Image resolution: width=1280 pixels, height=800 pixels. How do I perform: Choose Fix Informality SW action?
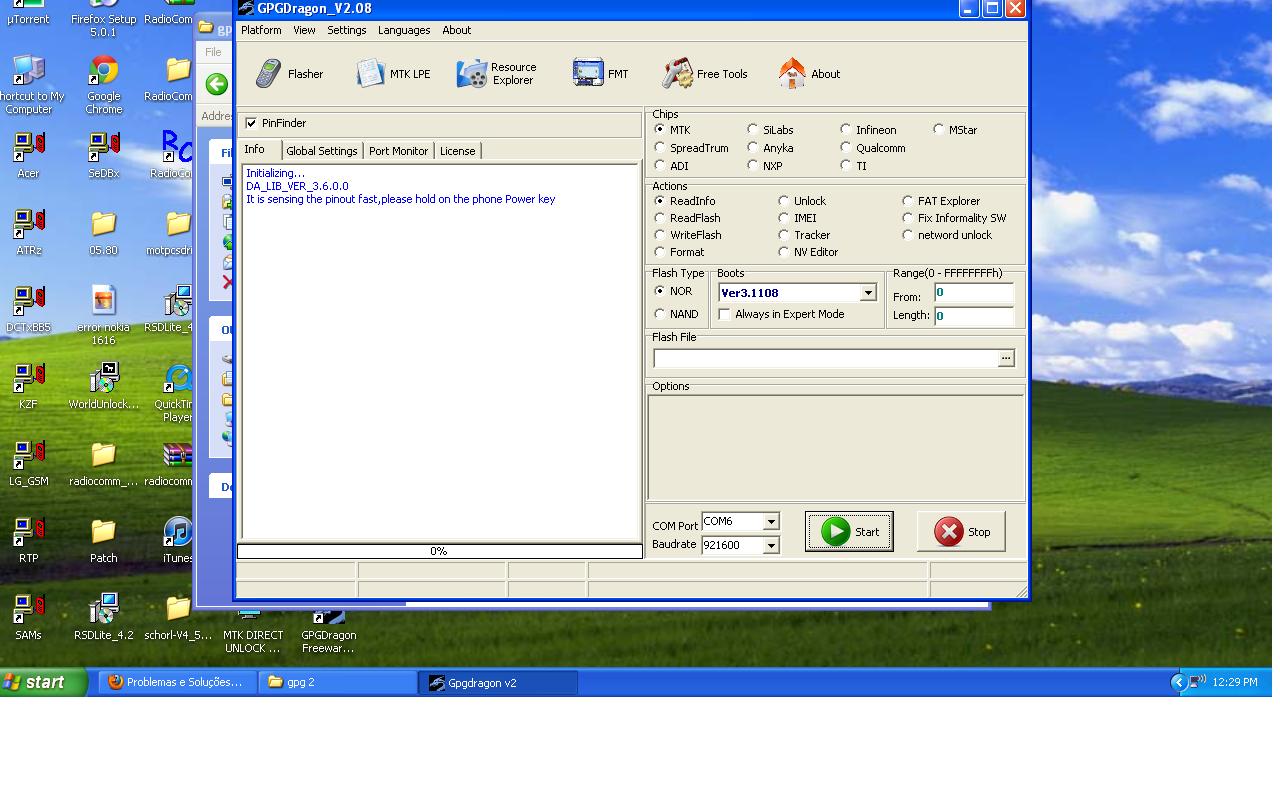[908, 218]
